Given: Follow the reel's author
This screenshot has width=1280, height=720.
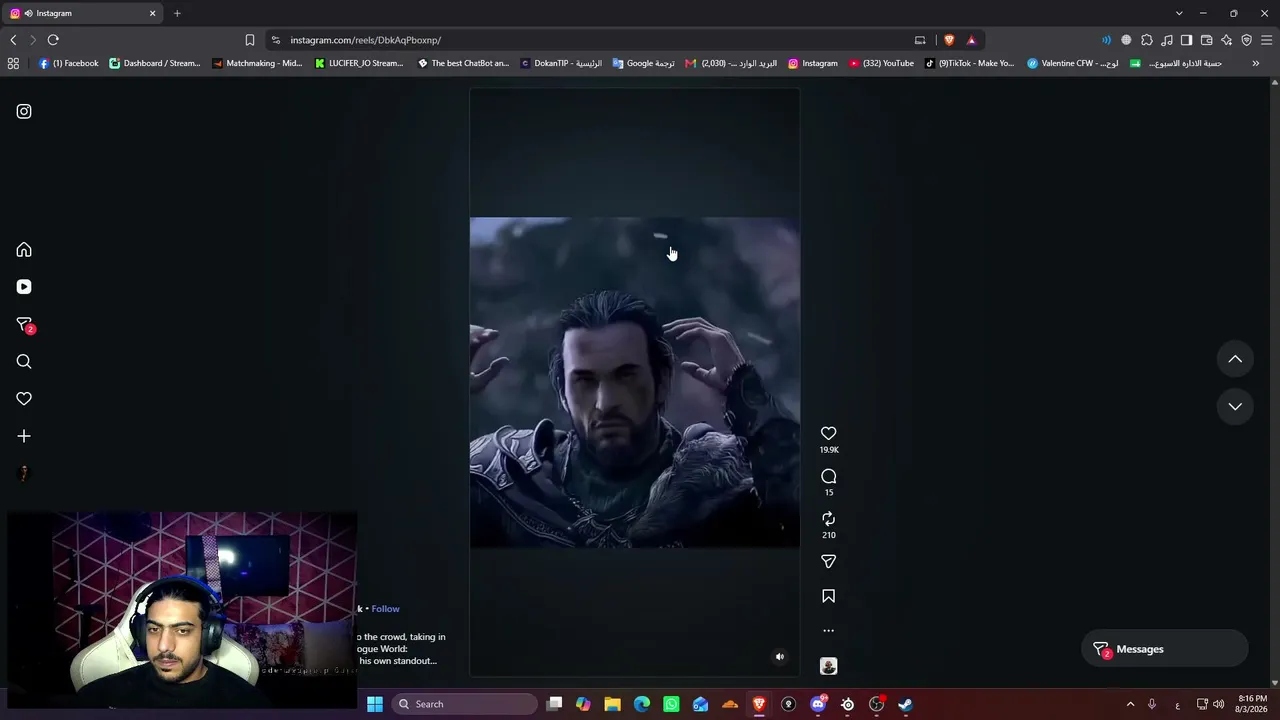Looking at the screenshot, I should tap(385, 609).
